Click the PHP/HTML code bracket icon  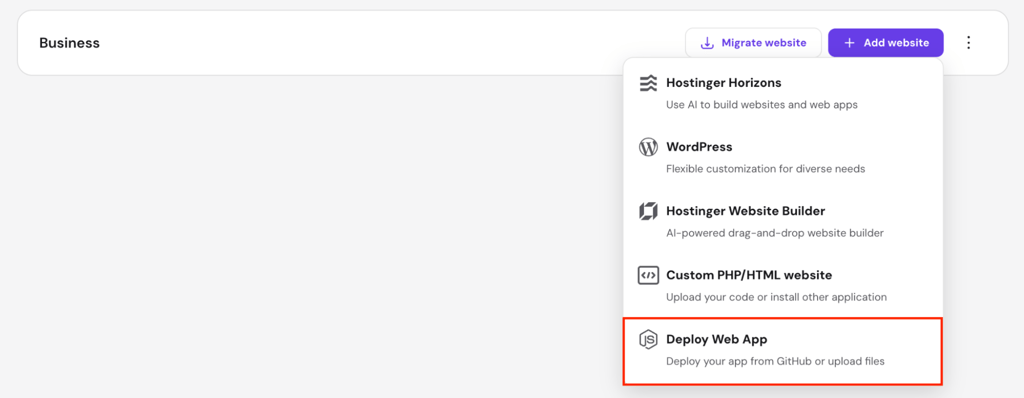tap(647, 275)
